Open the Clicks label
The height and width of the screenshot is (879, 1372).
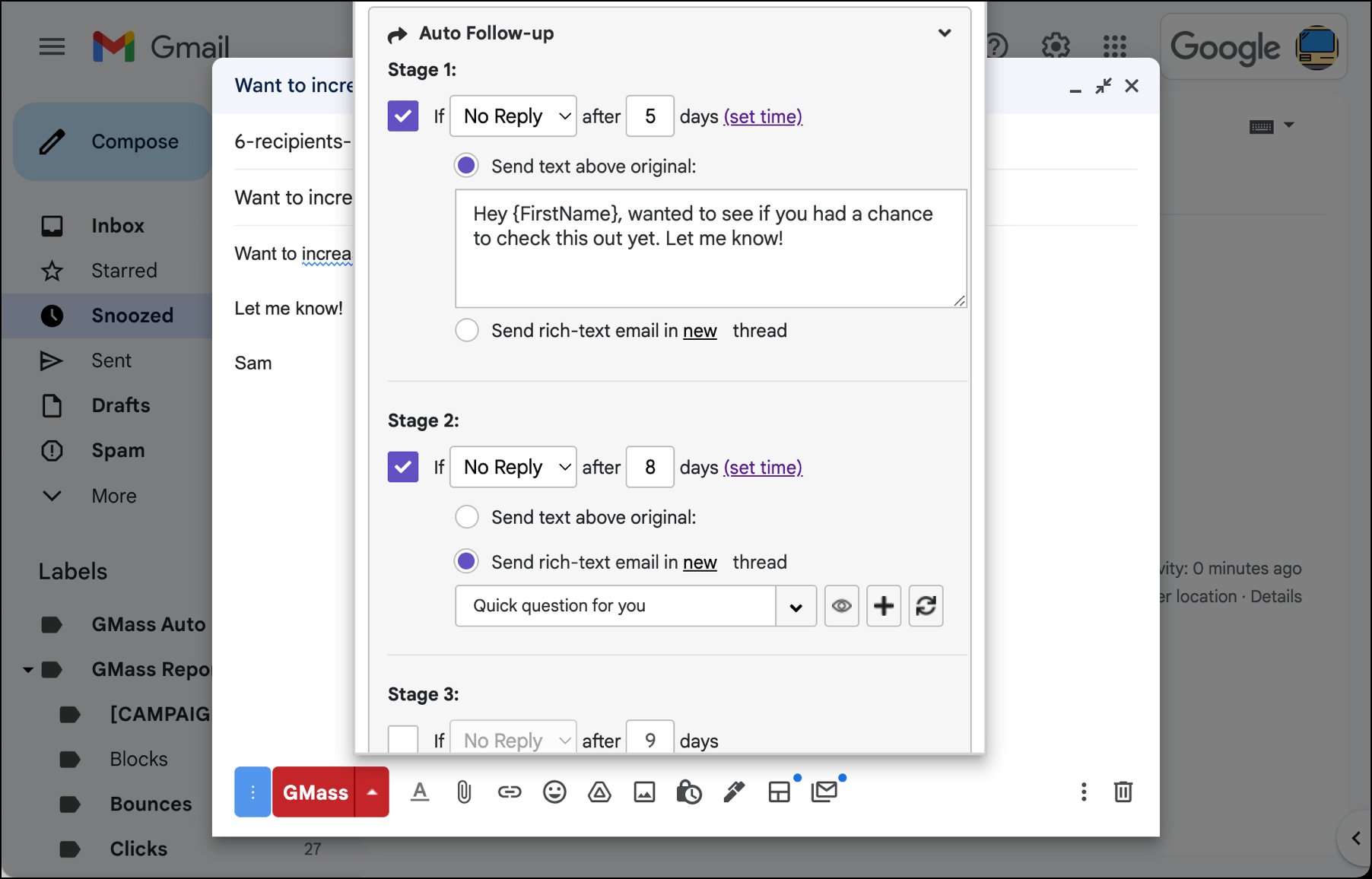click(138, 849)
